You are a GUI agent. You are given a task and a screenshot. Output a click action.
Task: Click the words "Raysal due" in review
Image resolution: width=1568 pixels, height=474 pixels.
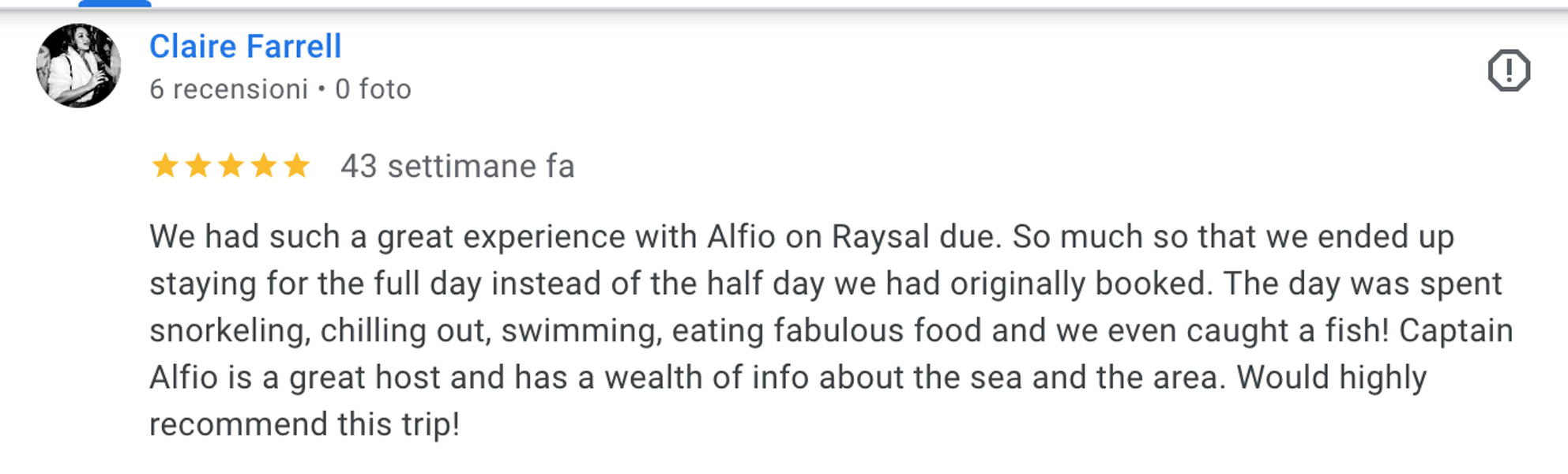[x=916, y=237]
